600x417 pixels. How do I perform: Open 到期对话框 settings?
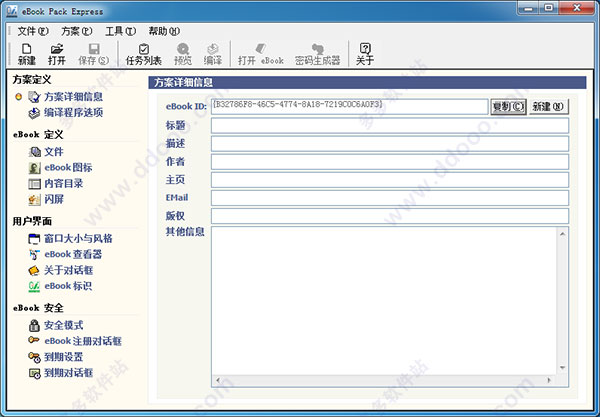(60, 373)
